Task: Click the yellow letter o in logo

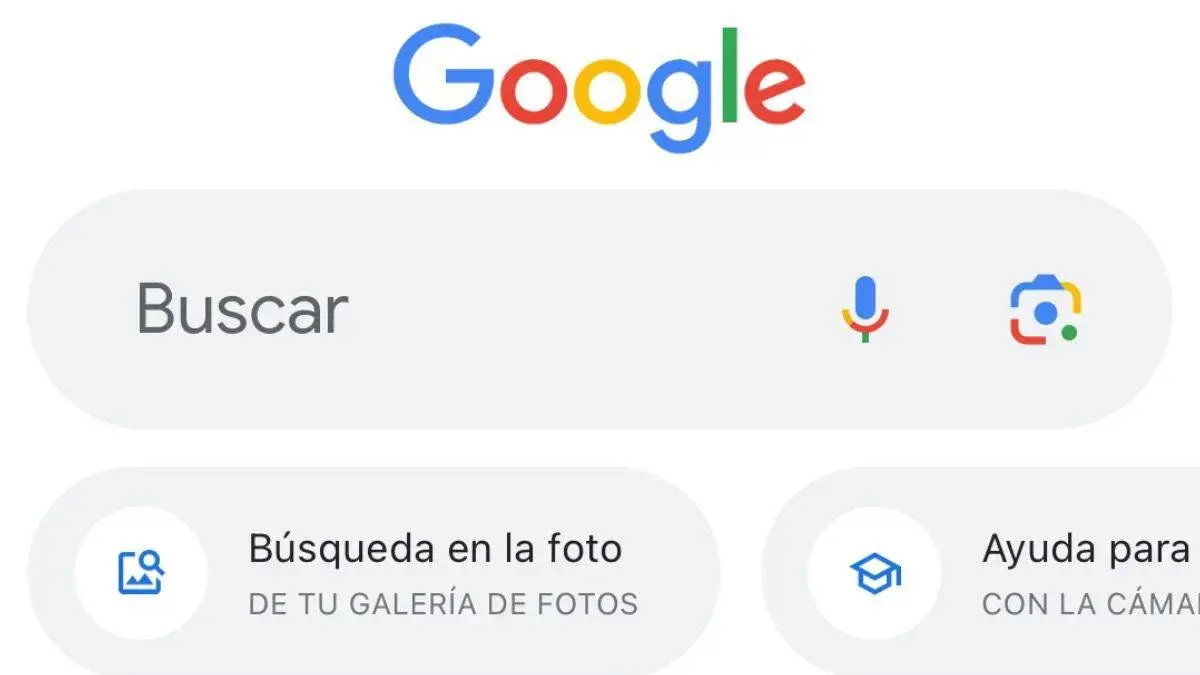Action: 605,91
